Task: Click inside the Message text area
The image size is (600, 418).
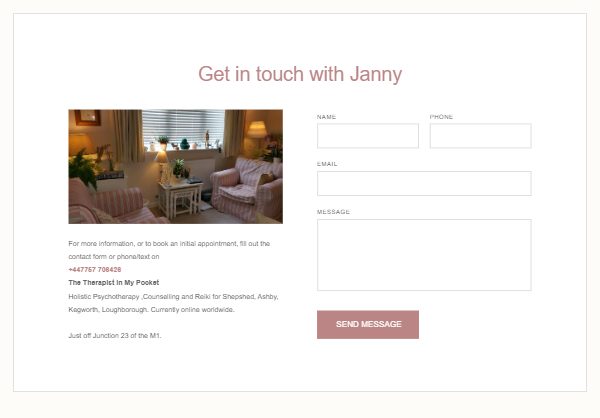Action: 424,255
